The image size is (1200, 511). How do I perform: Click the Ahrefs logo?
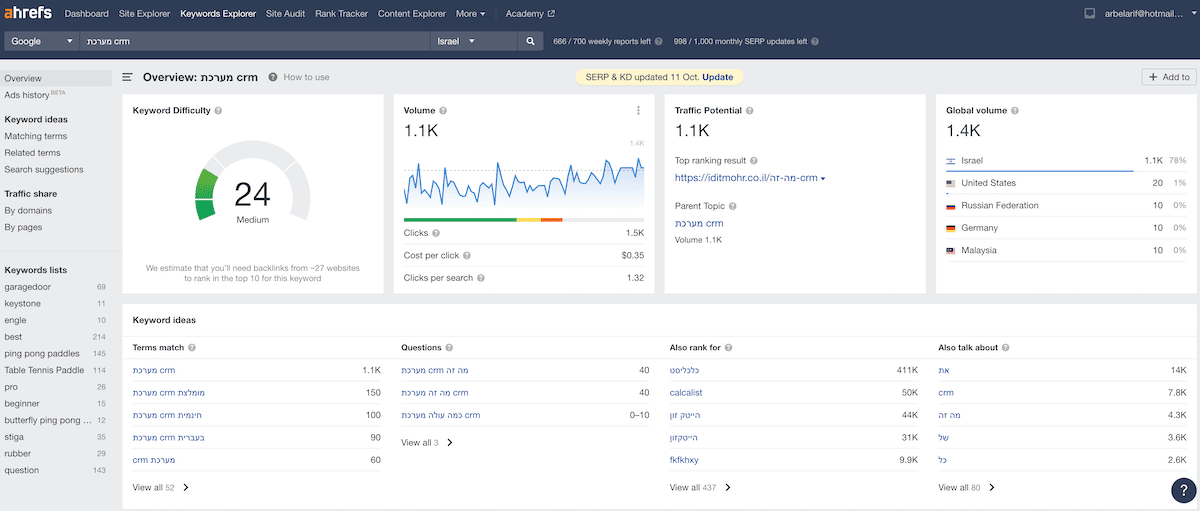point(29,14)
